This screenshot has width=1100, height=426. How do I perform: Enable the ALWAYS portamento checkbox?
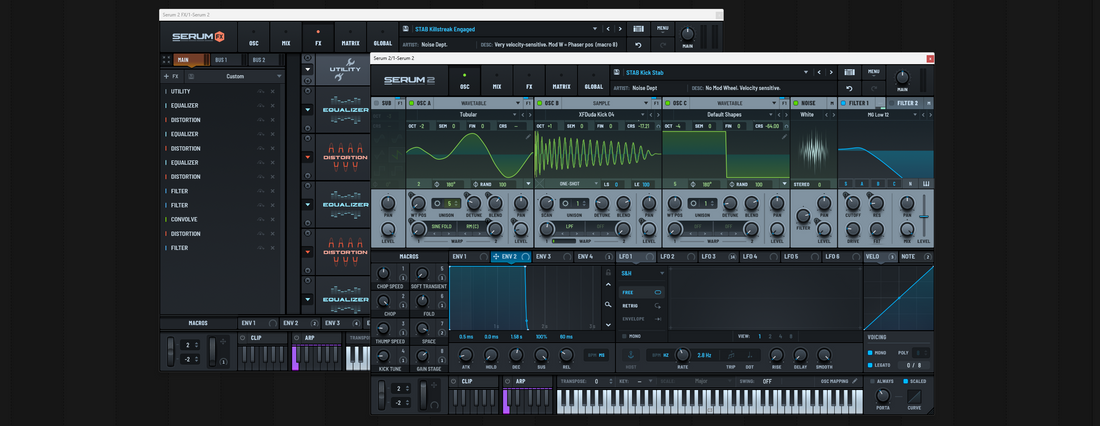[x=872, y=381]
